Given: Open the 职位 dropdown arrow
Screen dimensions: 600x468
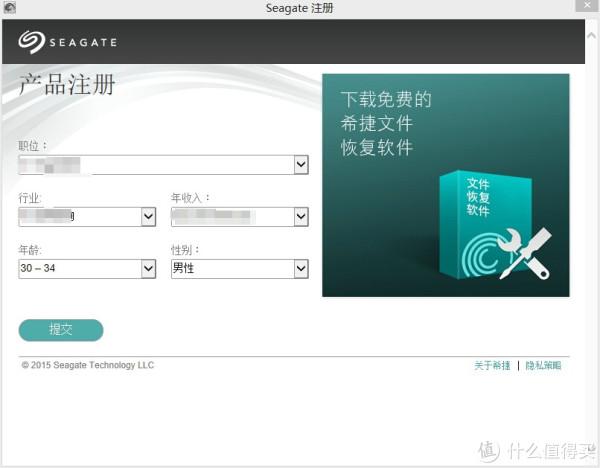Looking at the screenshot, I should point(301,165).
